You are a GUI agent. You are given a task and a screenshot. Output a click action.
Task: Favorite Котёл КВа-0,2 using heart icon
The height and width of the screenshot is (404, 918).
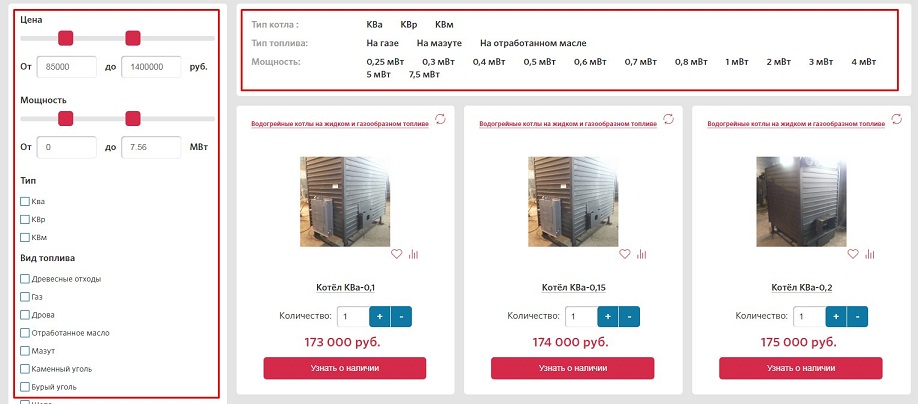tap(853, 254)
